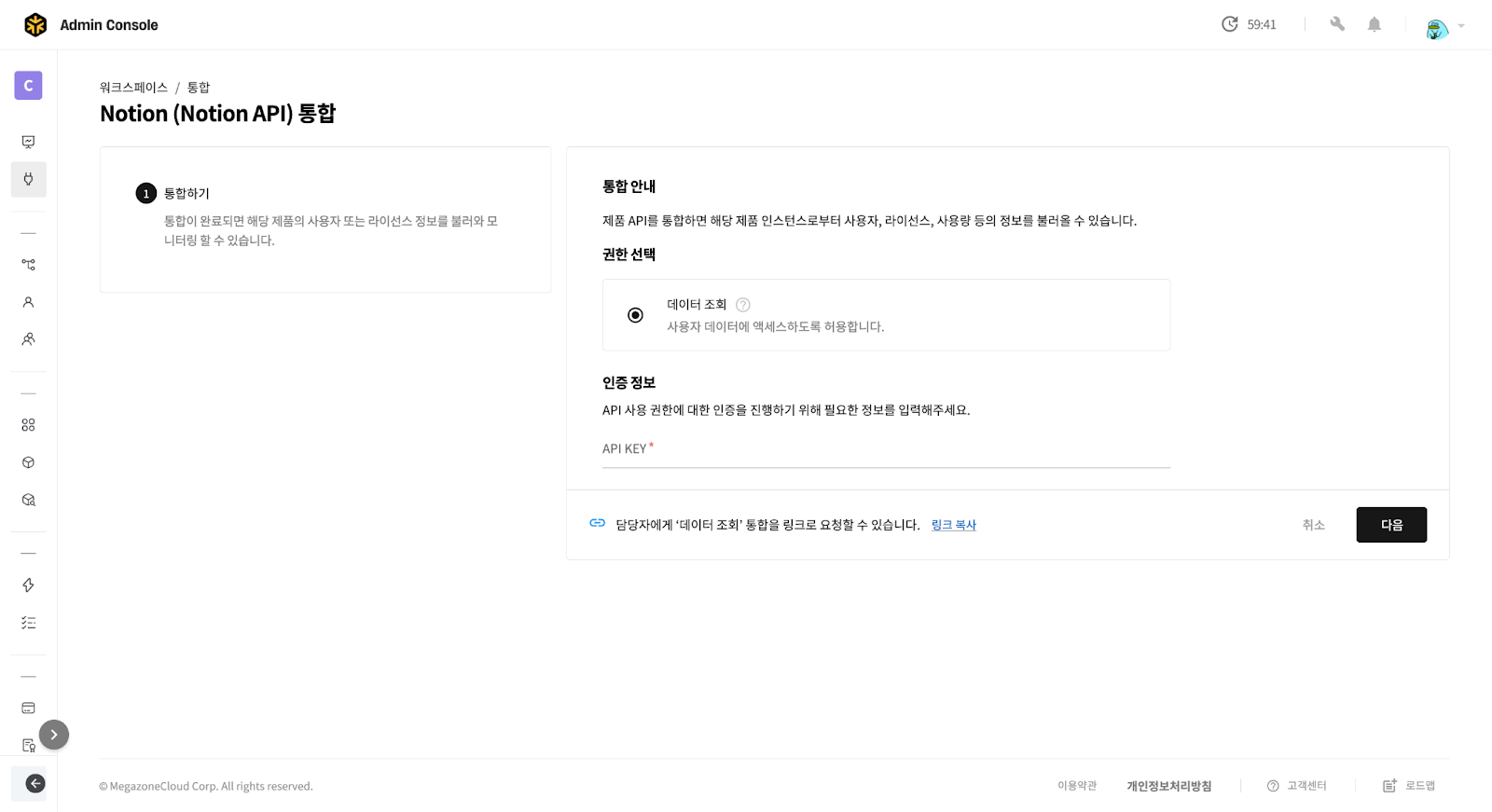Click the 취소 button
1492x812 pixels.
point(1313,525)
